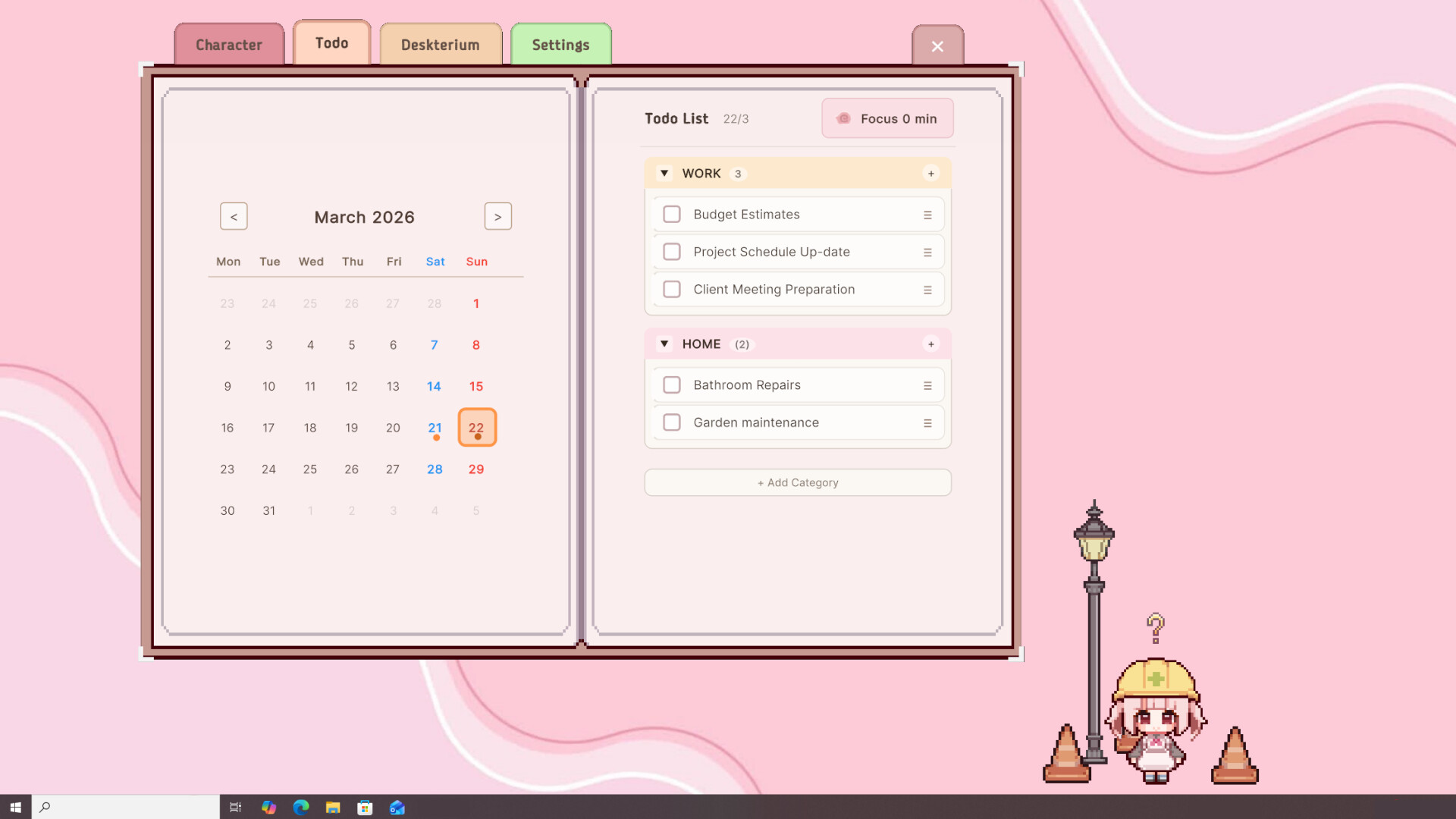The height and width of the screenshot is (819, 1456).
Task: Click the plus icon in HOME category header
Action: (x=931, y=344)
